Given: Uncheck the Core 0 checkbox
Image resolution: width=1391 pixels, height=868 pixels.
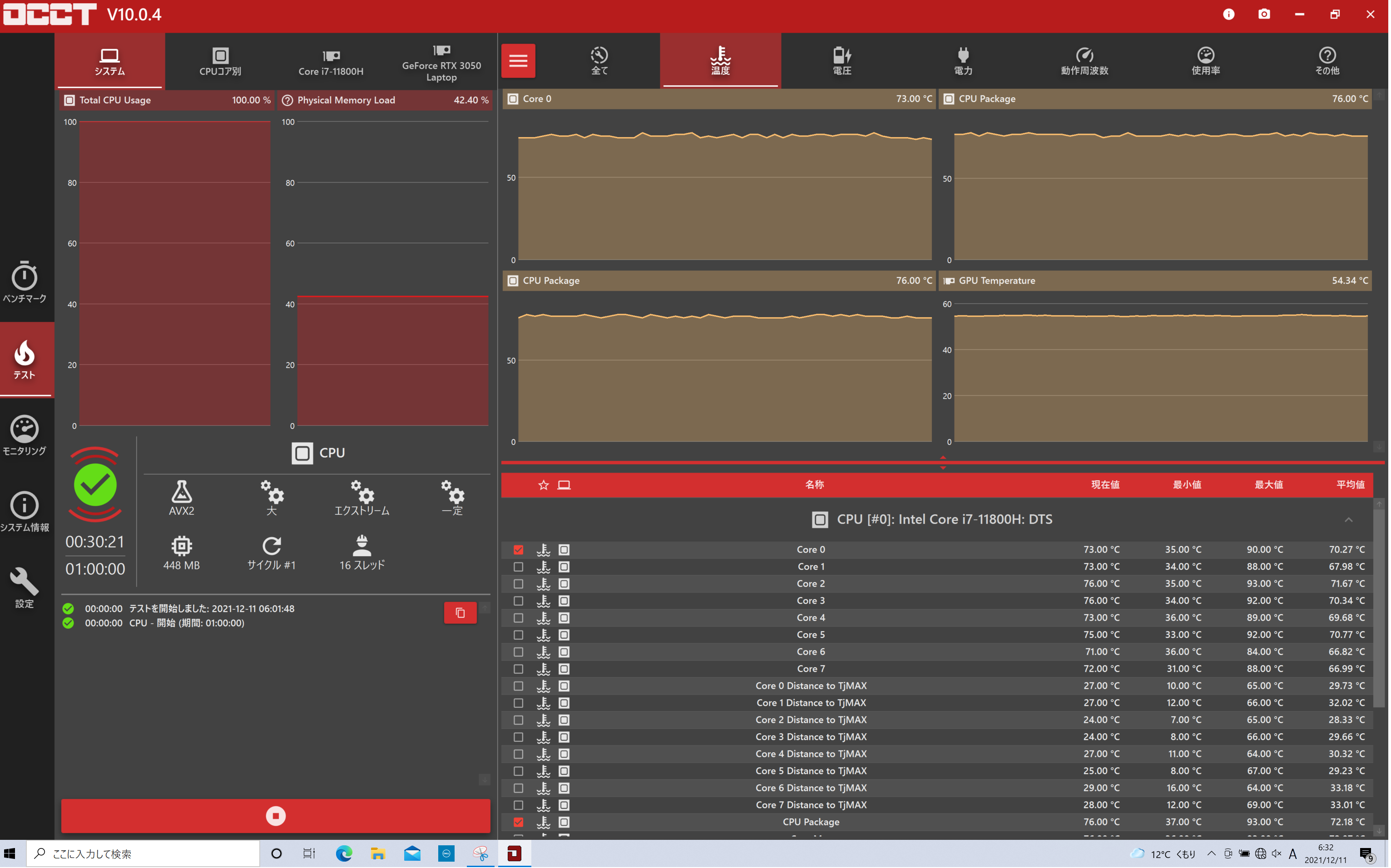Looking at the screenshot, I should (519, 550).
